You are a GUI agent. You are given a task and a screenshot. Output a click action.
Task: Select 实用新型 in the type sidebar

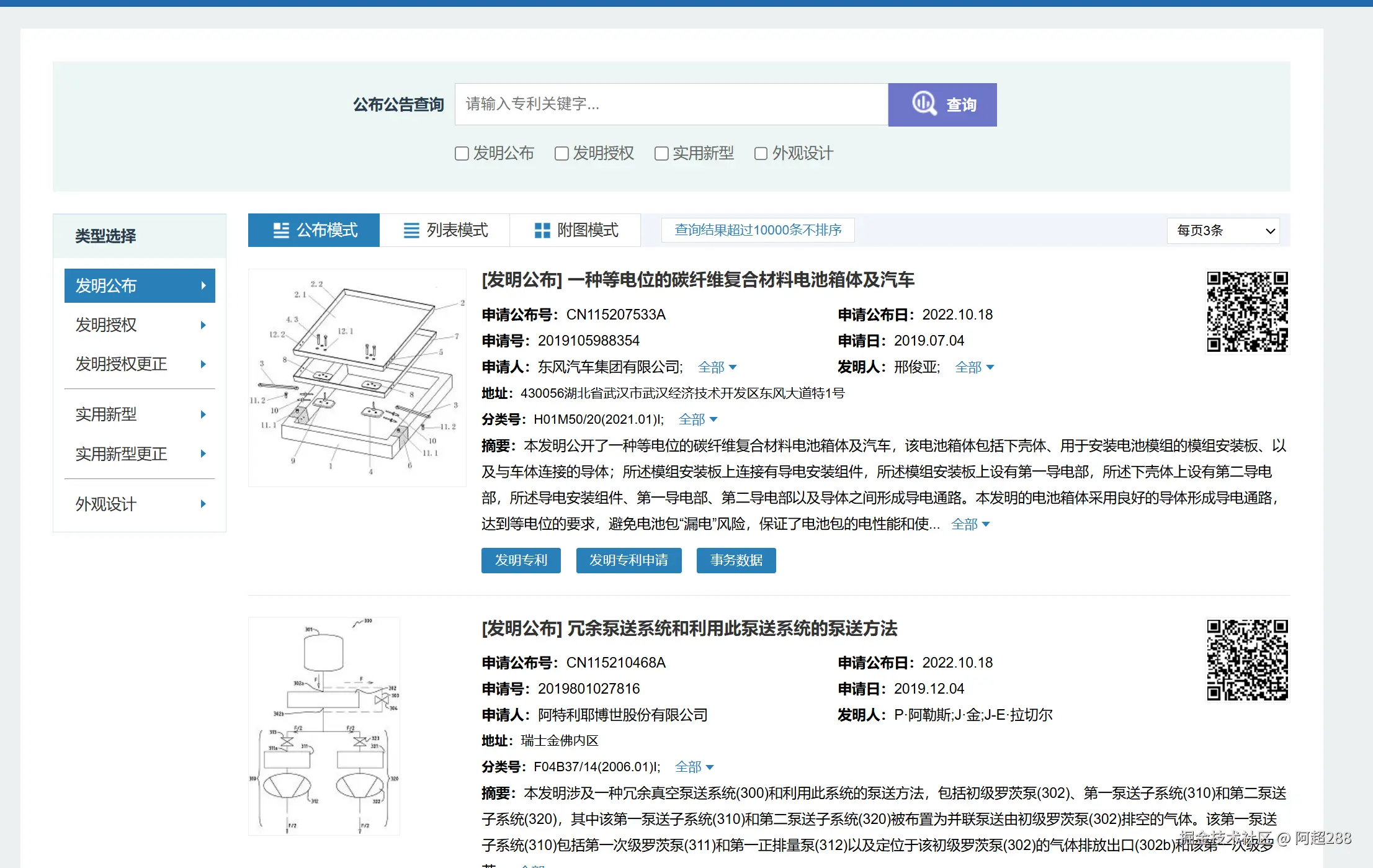140,414
